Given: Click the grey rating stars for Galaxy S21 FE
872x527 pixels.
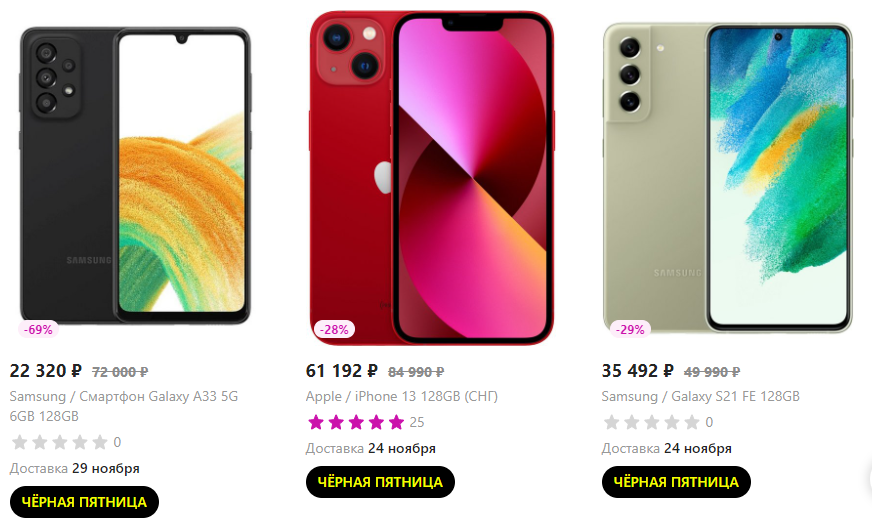Looking at the screenshot, I should coord(651,422).
